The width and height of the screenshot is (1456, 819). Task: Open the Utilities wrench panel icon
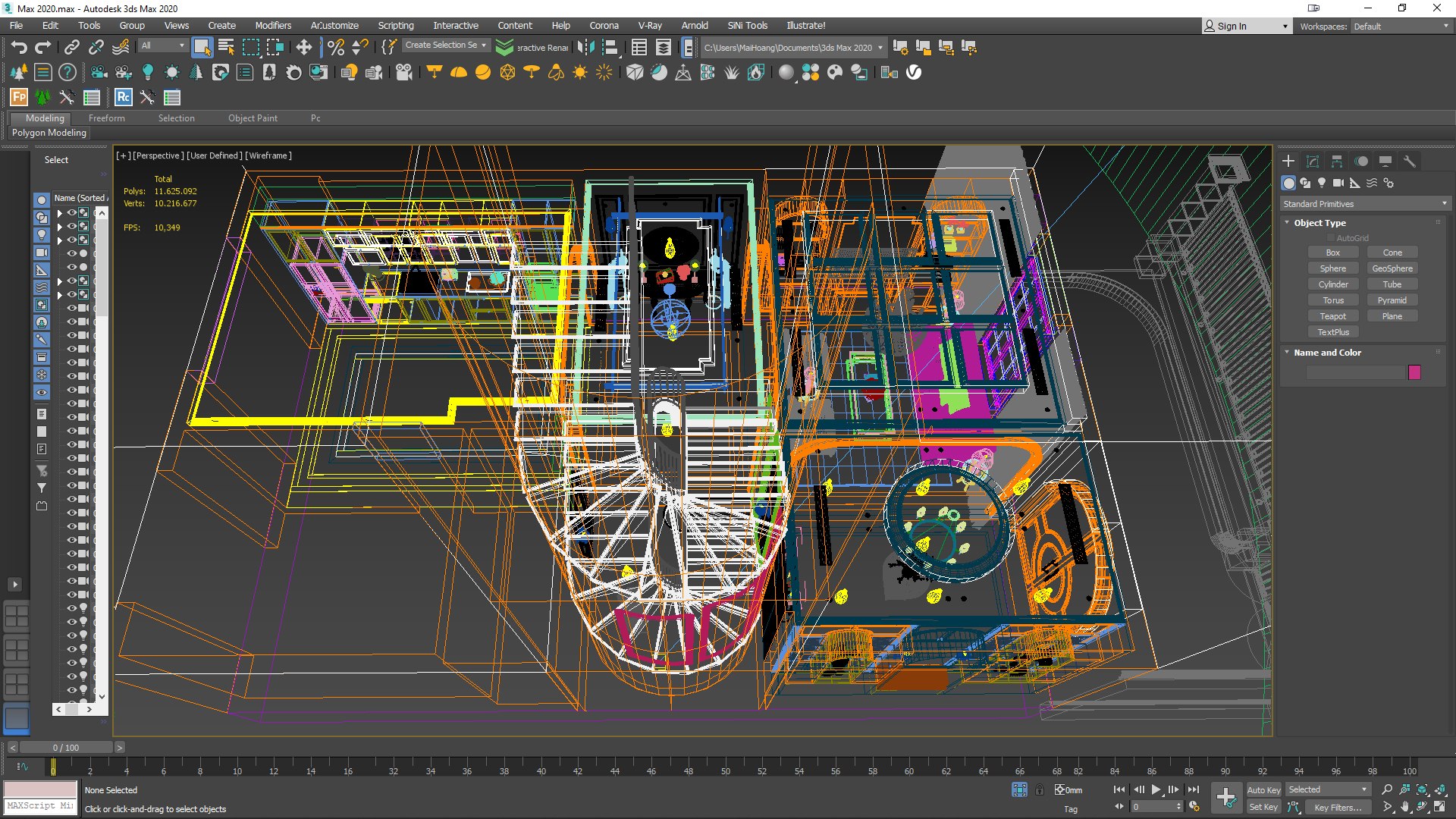coord(1410,162)
